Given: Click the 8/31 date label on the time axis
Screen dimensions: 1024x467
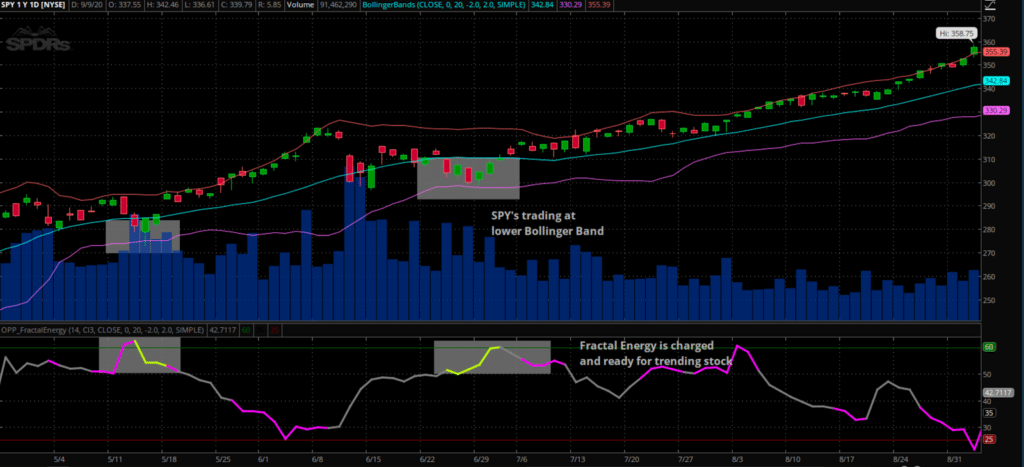Looking at the screenshot, I should pos(952,460).
